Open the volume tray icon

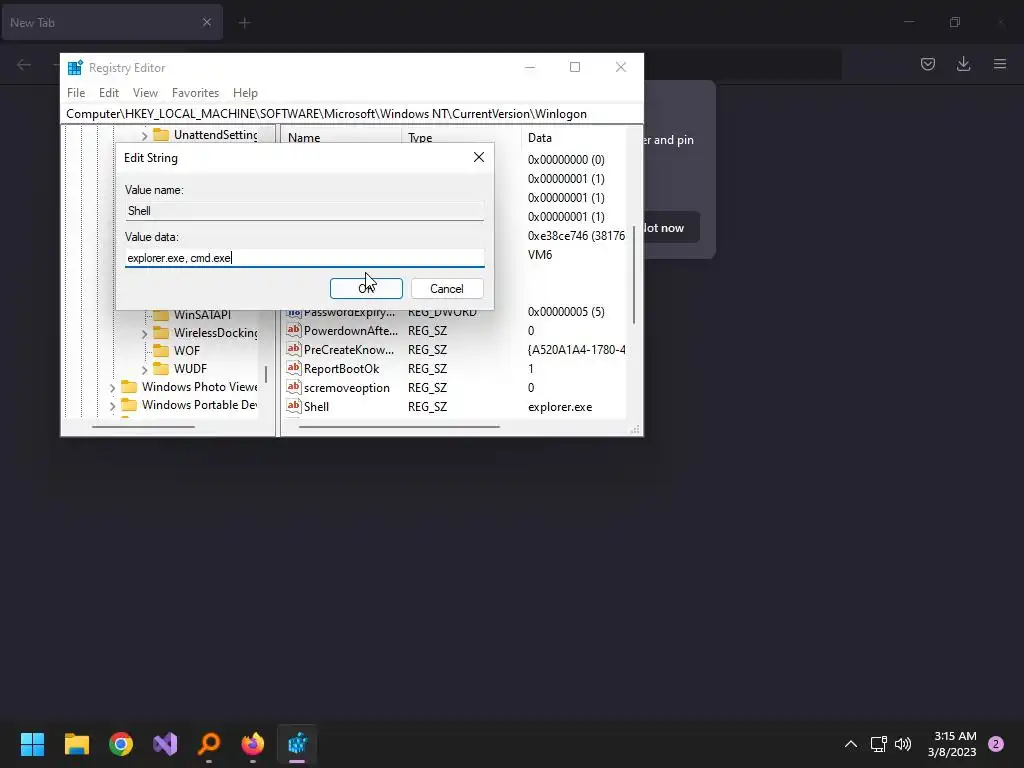coord(903,744)
